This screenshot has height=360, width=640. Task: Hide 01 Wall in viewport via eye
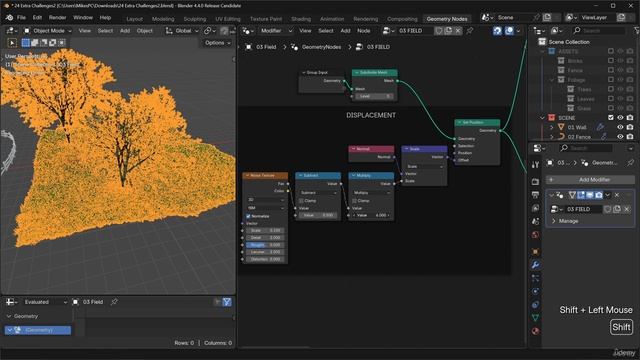click(620, 127)
